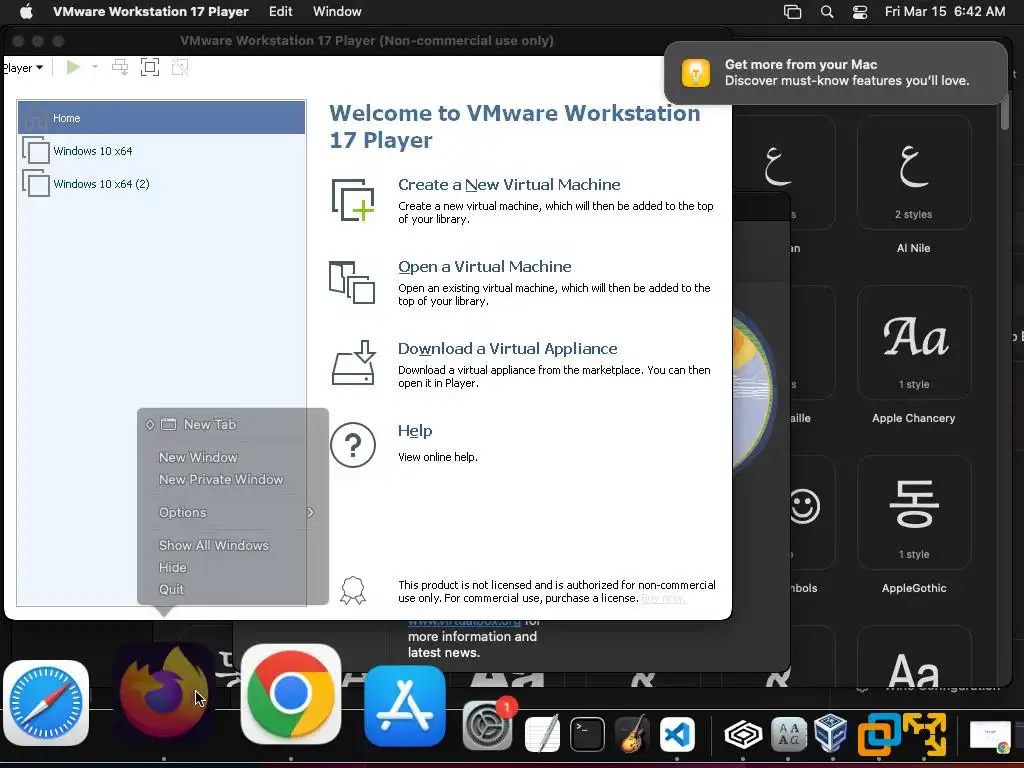Image resolution: width=1024 pixels, height=768 pixels.
Task: Click the Help question mark icon
Action: 353,445
